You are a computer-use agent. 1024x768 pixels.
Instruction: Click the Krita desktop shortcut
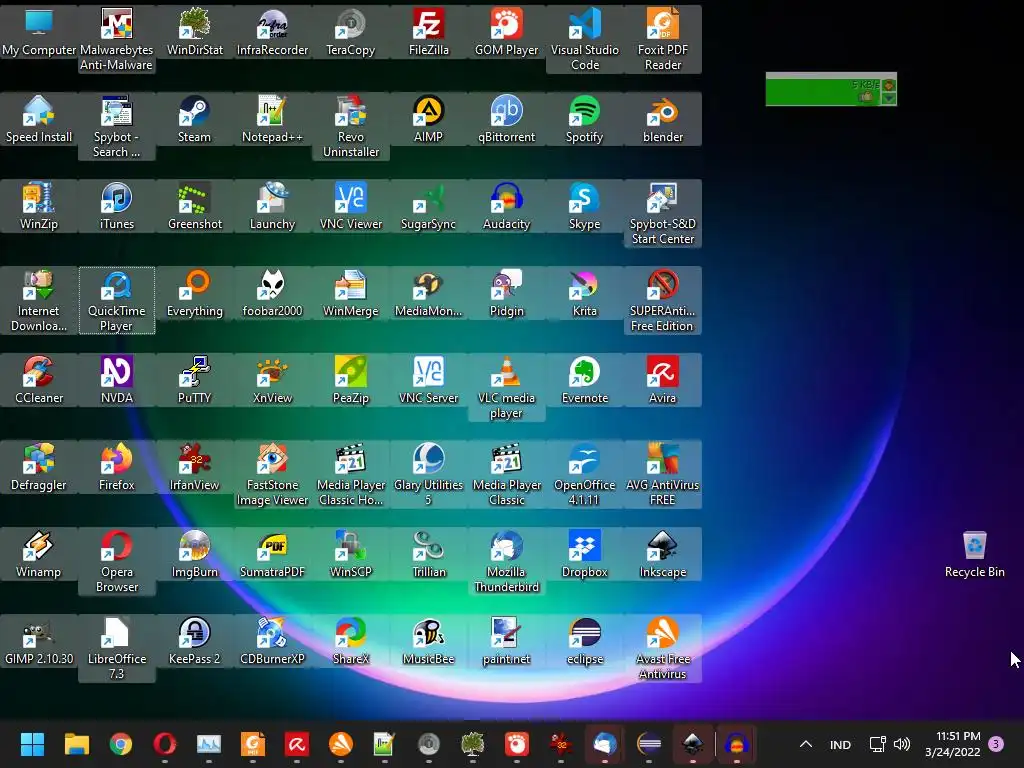(584, 293)
